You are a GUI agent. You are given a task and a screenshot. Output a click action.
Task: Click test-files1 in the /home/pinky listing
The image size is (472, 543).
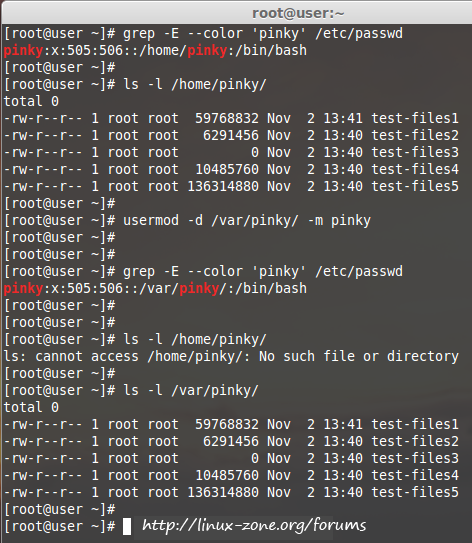(415, 118)
